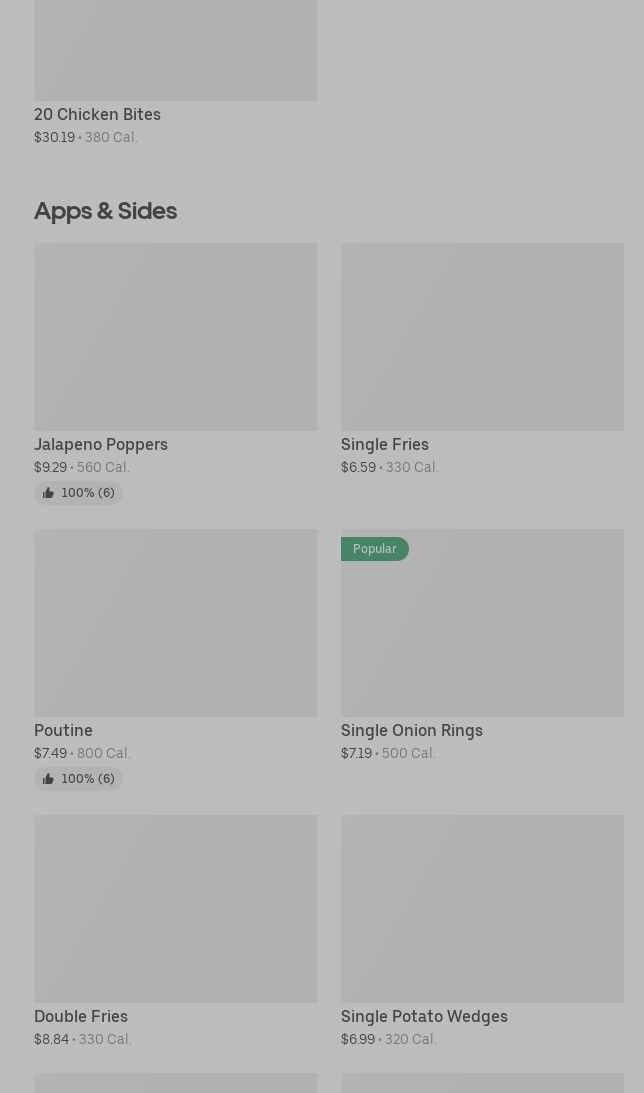This screenshot has height=1093, width=644.
Task: Select the 20 Chicken Bites title
Action: tap(98, 114)
